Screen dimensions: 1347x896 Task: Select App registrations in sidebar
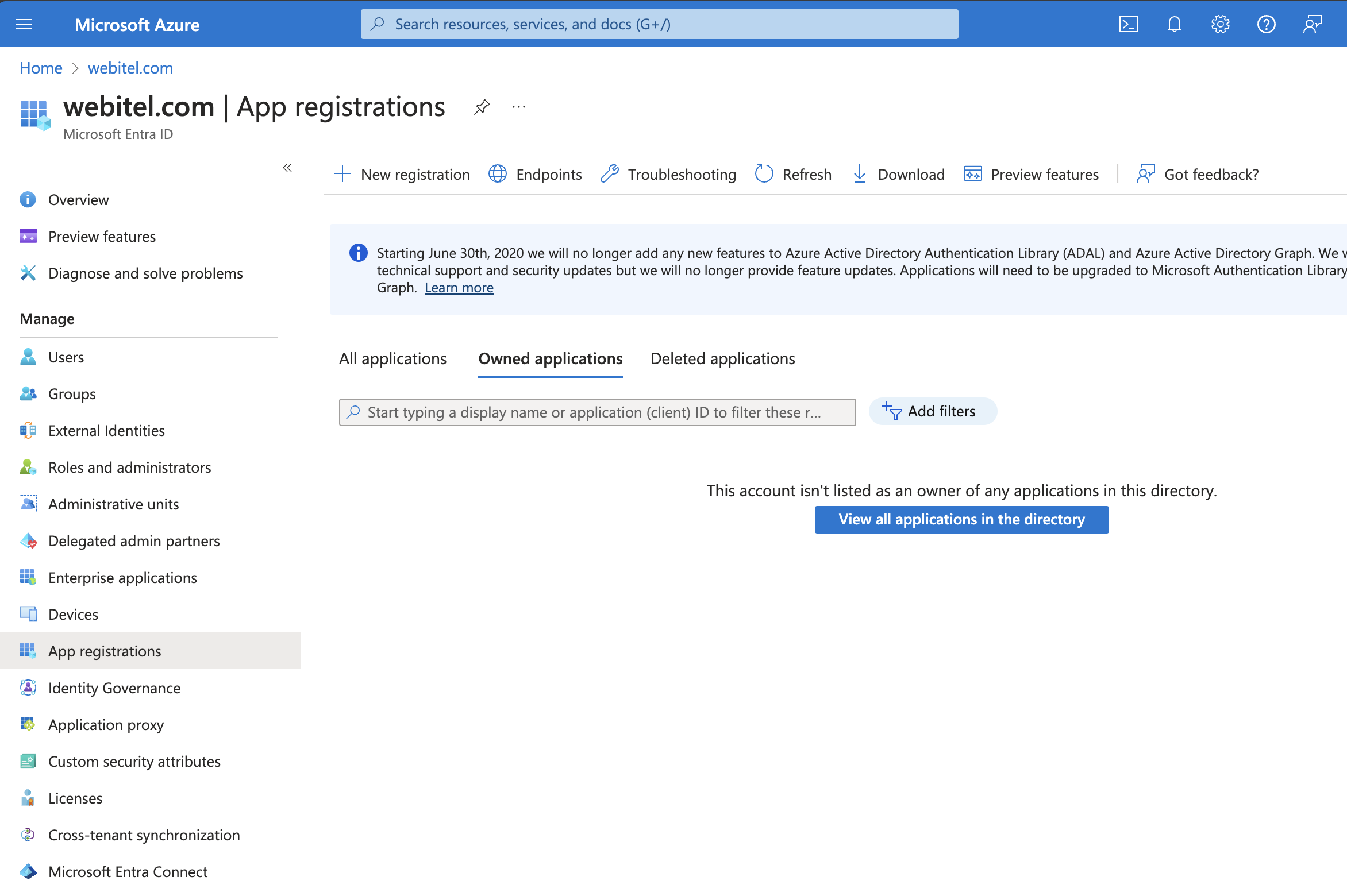pyautogui.click(x=151, y=651)
